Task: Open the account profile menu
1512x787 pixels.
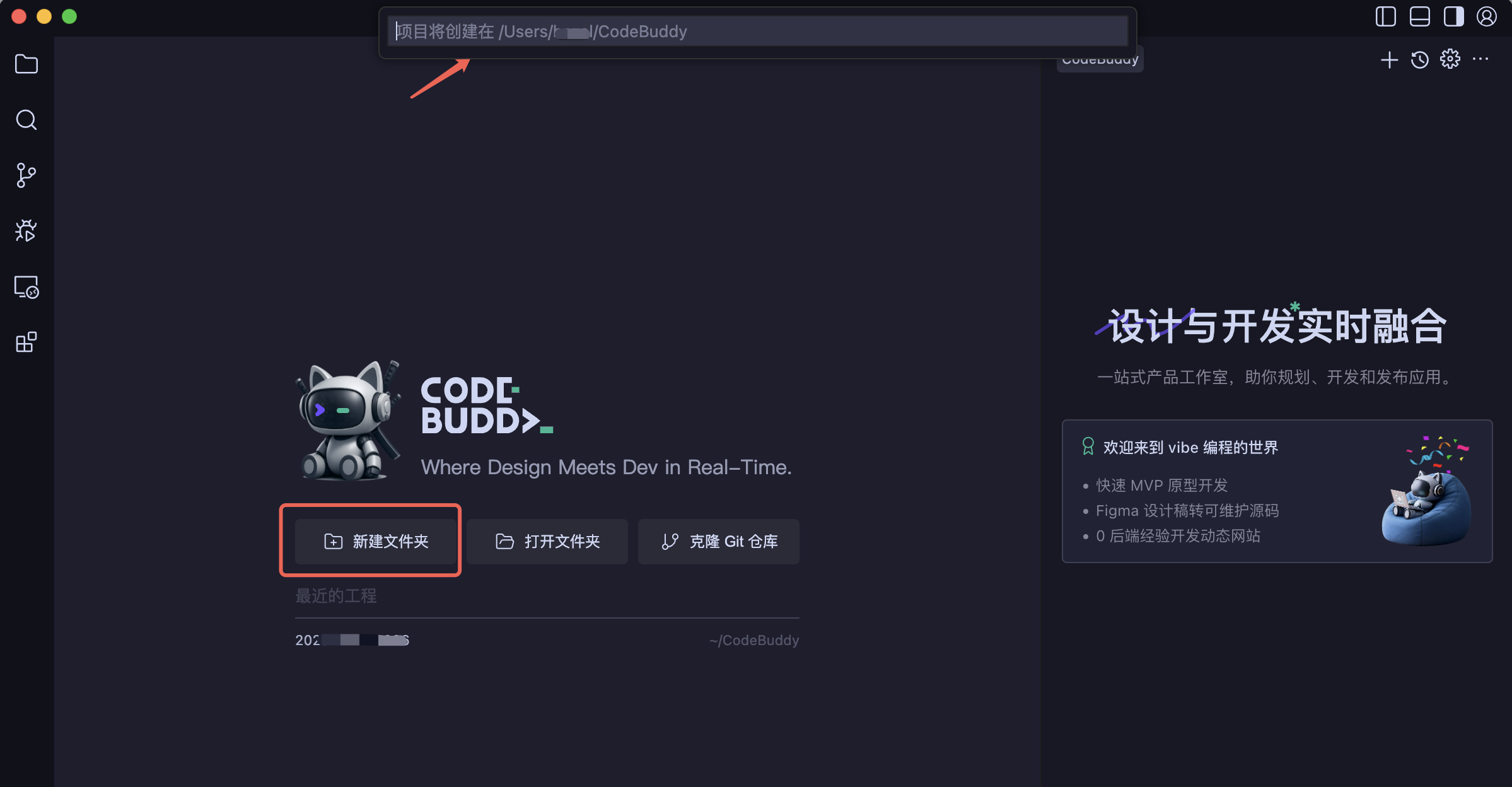Action: 1486,16
